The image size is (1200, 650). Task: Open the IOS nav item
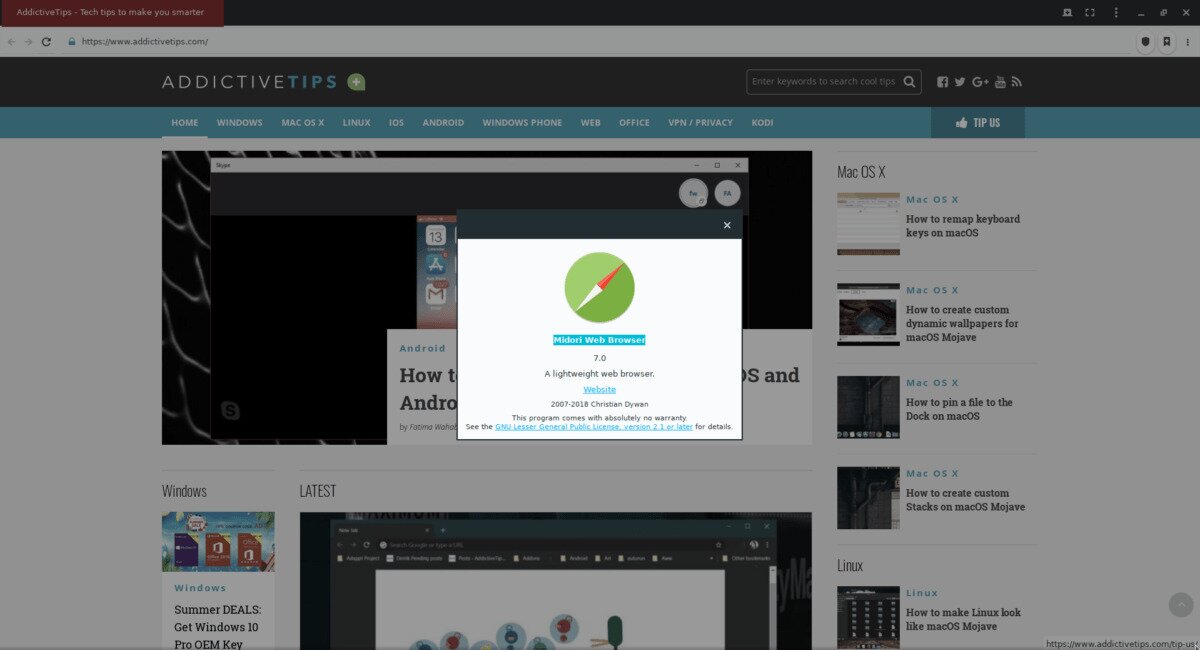[397, 122]
